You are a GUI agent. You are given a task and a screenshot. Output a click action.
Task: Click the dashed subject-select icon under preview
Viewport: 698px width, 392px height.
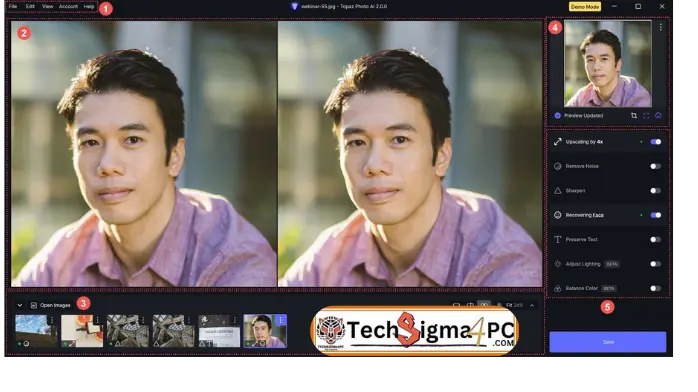pos(646,116)
